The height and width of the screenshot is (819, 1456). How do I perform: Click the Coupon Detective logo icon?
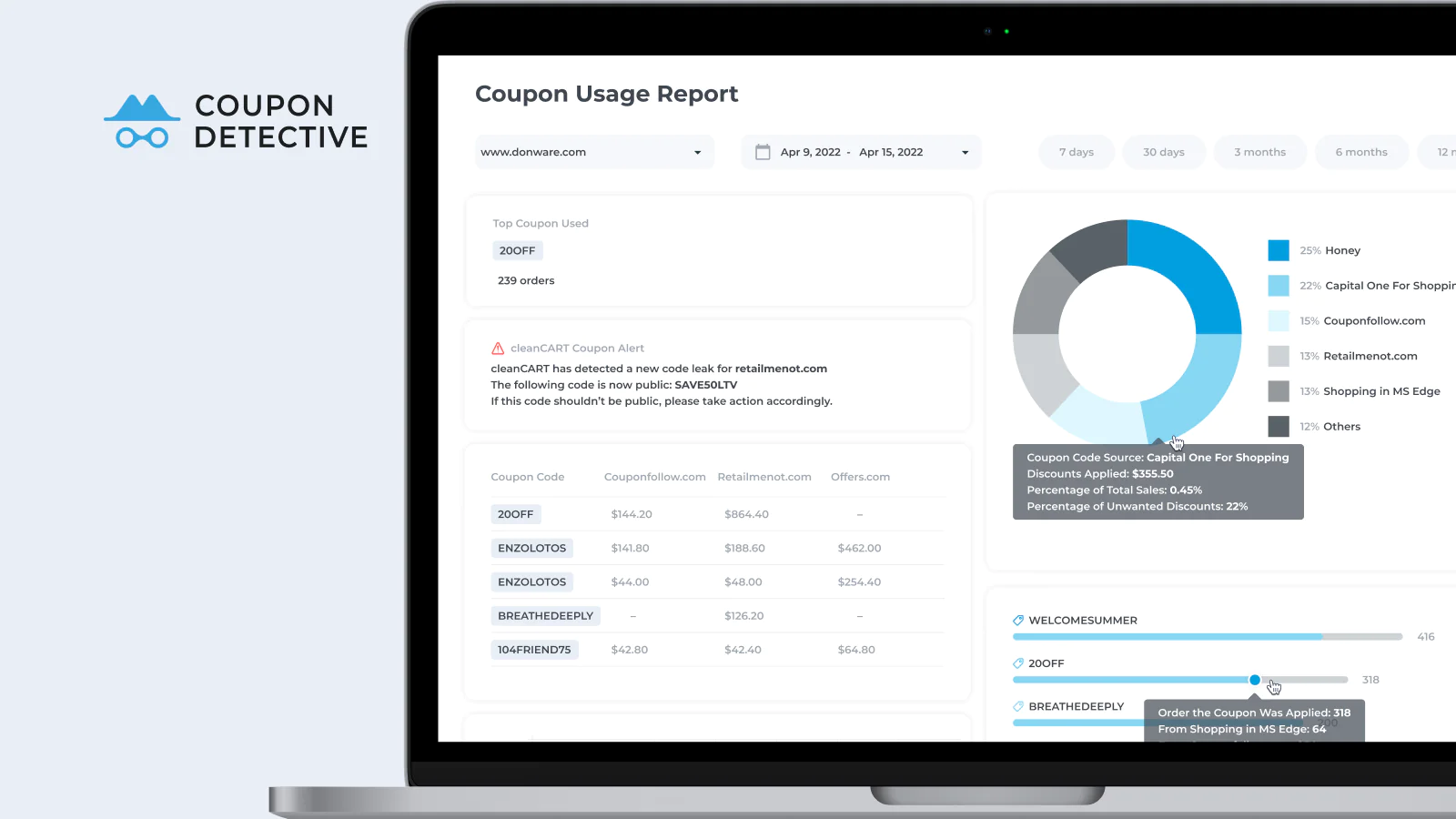coord(142,121)
